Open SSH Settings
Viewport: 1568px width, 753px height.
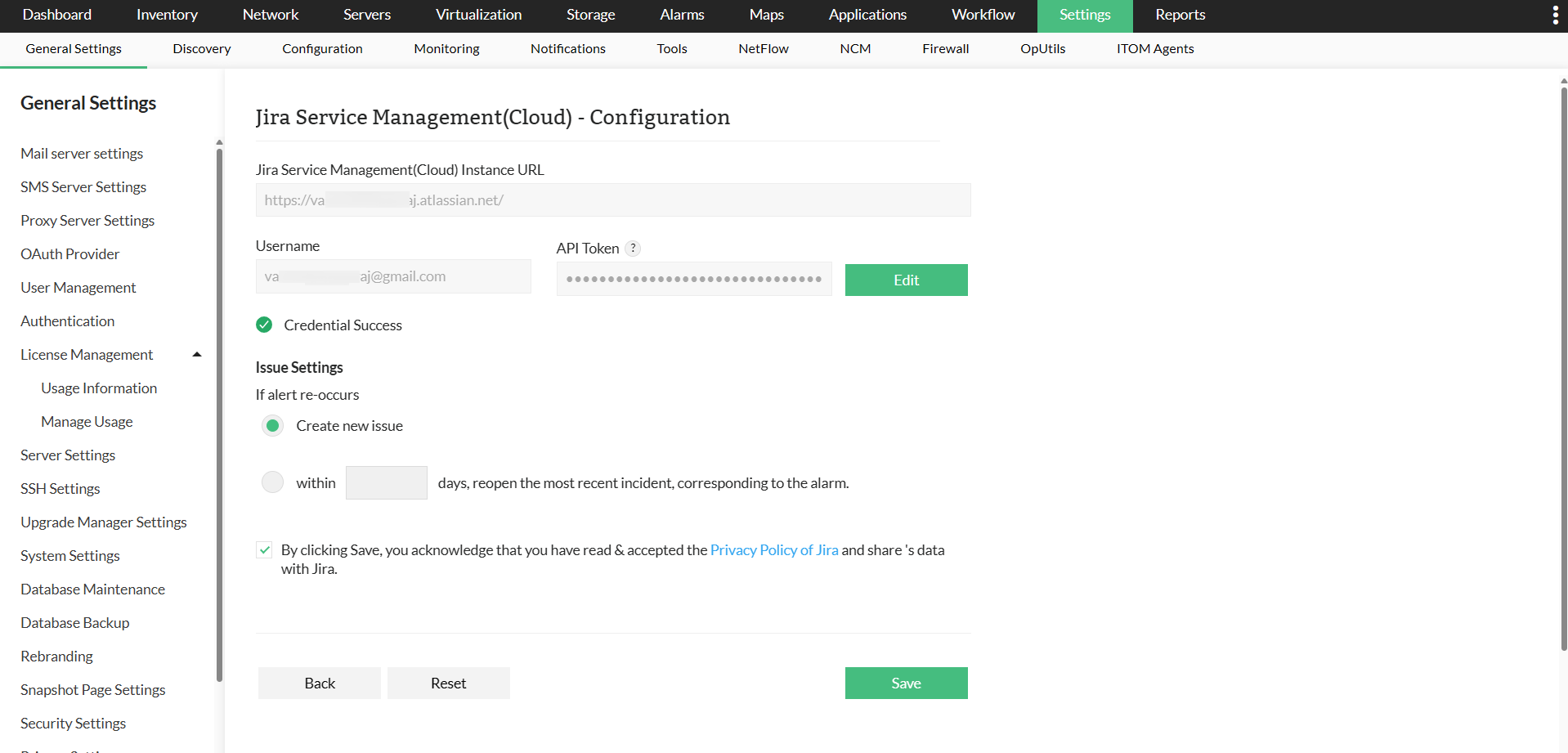60,489
